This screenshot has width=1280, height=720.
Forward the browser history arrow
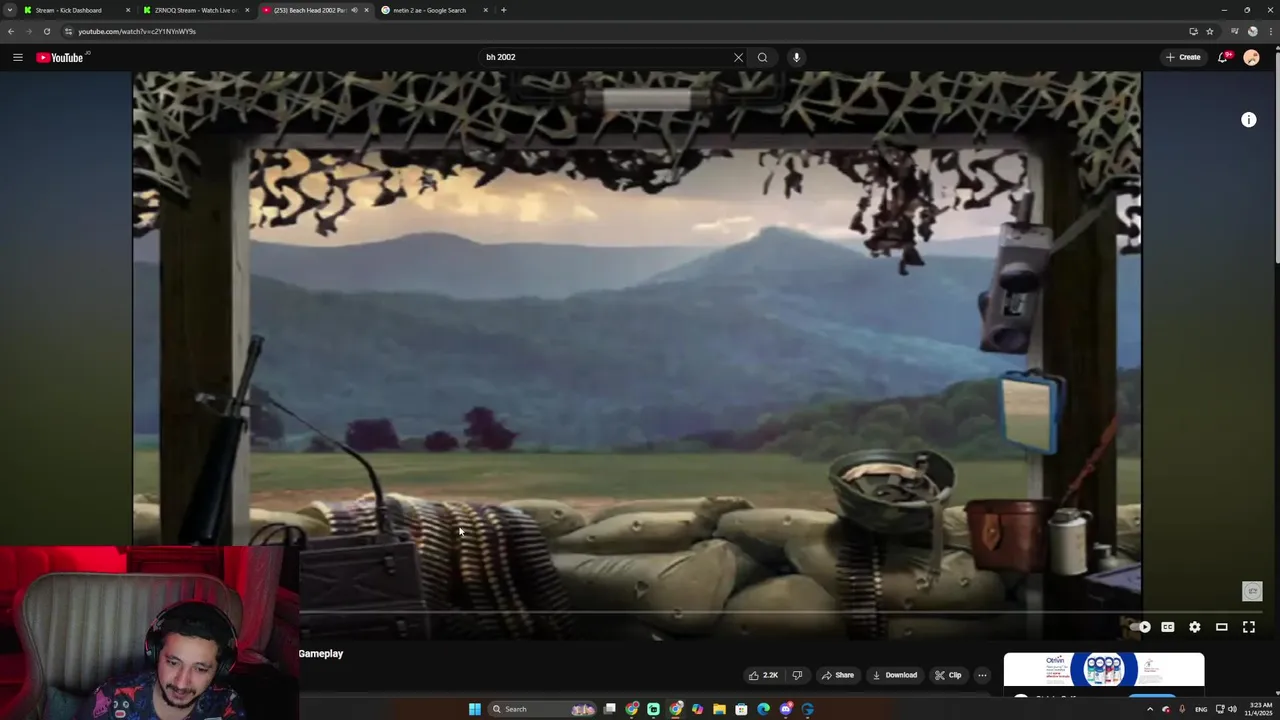click(x=28, y=31)
